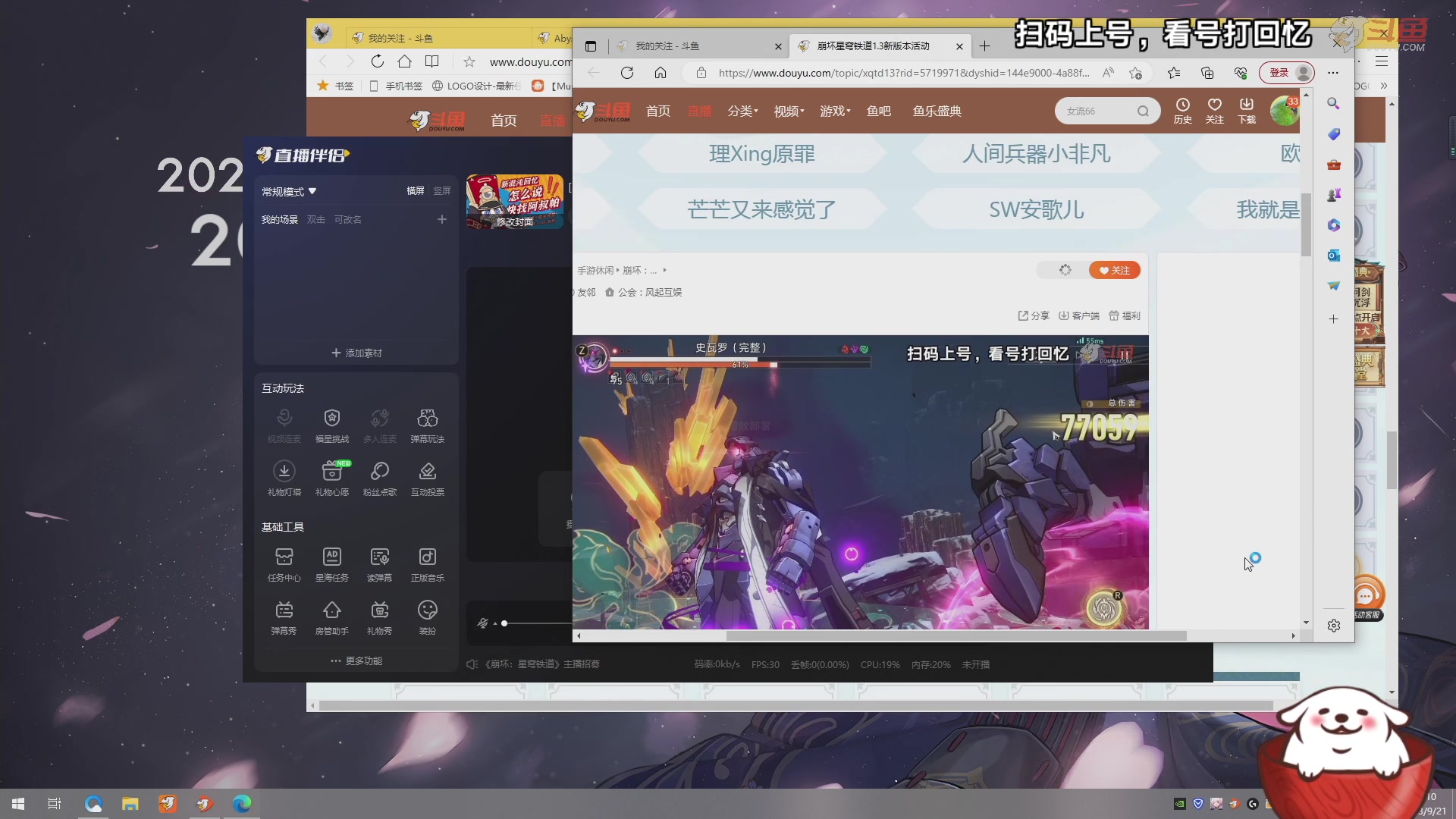Open Edge collections icon
The height and width of the screenshot is (819, 1456).
(x=1207, y=73)
